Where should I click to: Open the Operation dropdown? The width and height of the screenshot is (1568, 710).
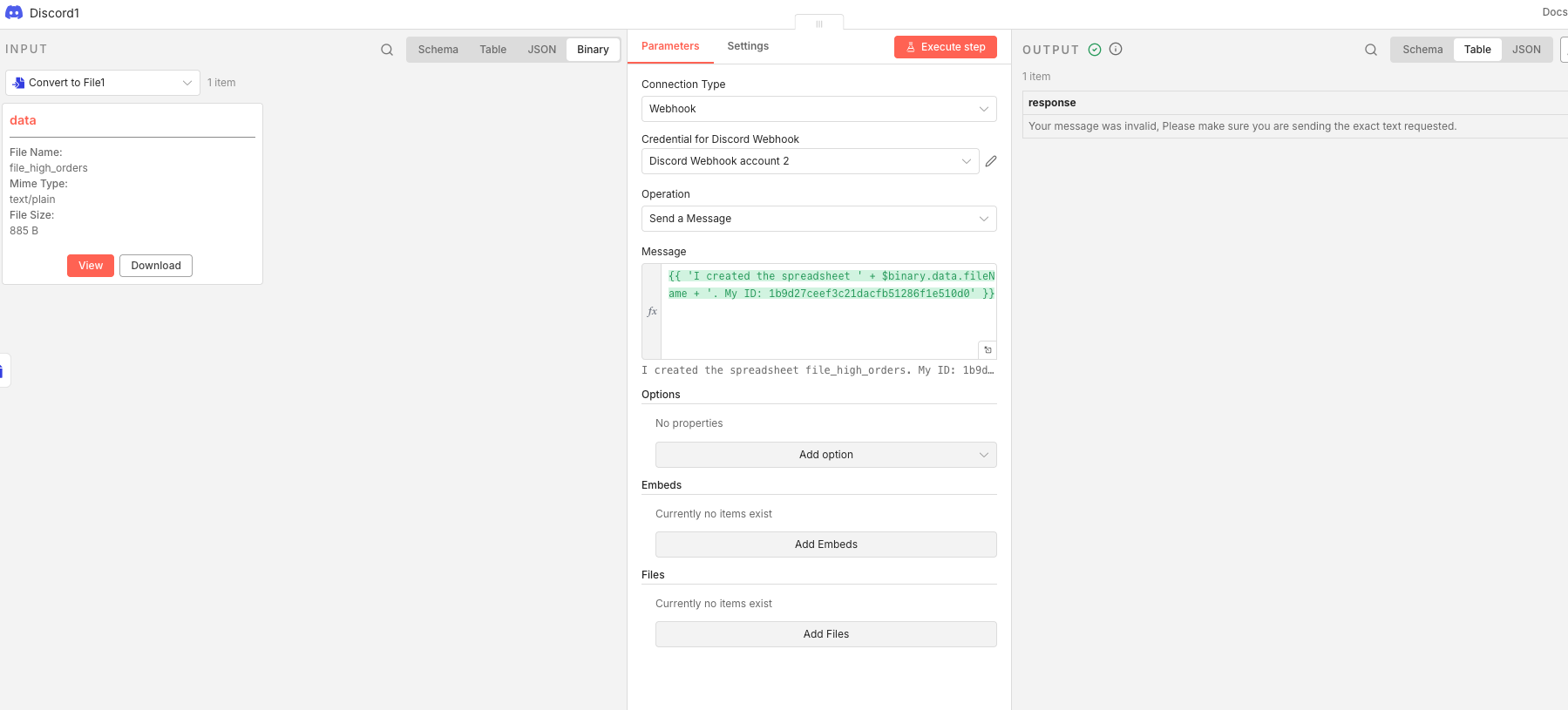point(818,219)
